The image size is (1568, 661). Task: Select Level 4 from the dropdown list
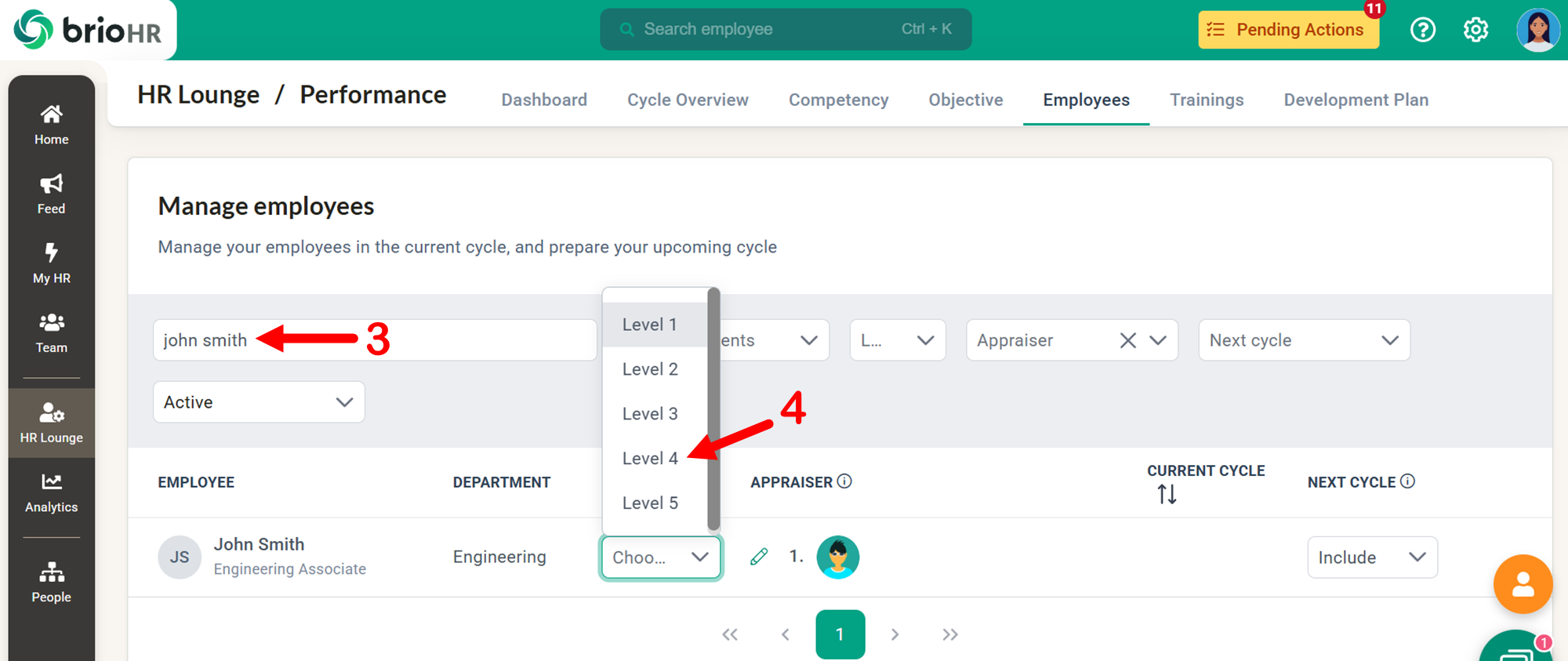point(650,458)
